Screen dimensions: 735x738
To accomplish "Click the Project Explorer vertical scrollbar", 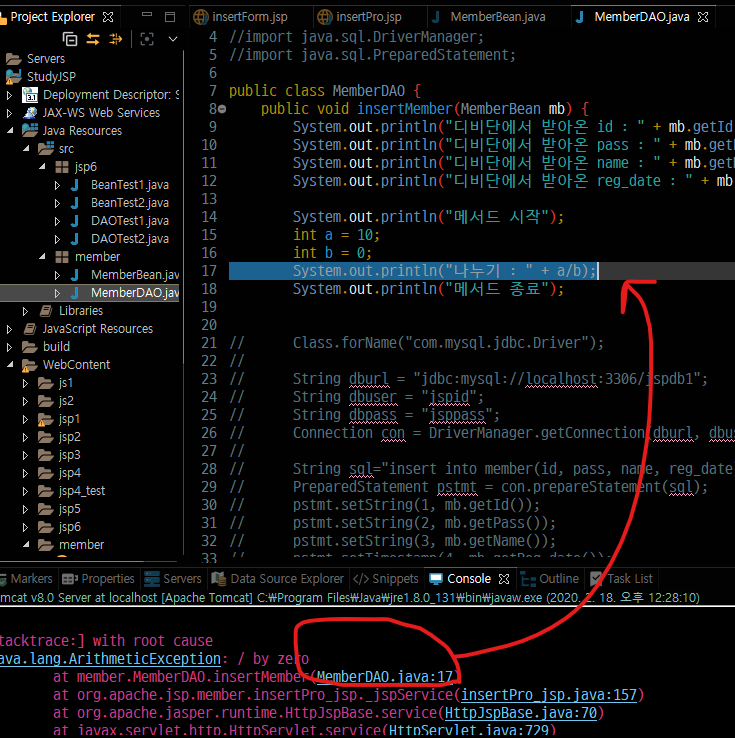I will tap(183, 207).
